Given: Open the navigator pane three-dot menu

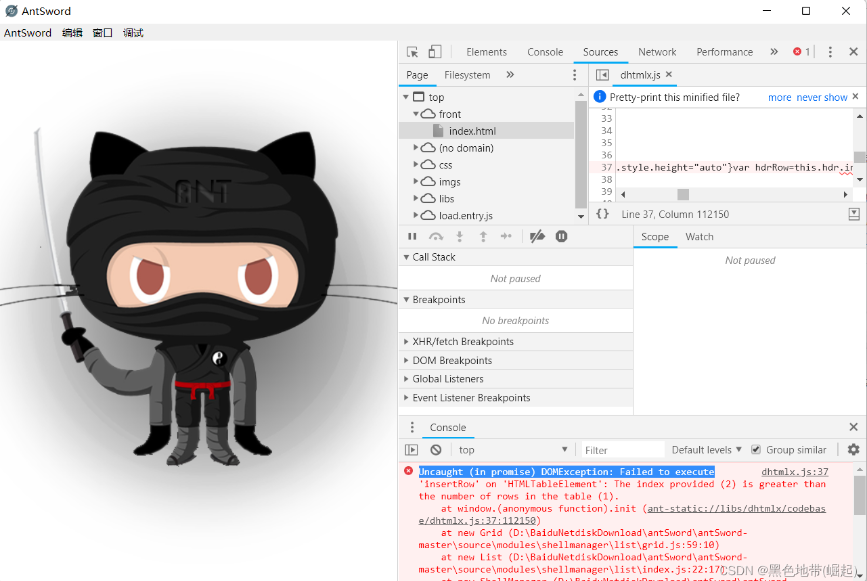Looking at the screenshot, I should click(x=574, y=75).
